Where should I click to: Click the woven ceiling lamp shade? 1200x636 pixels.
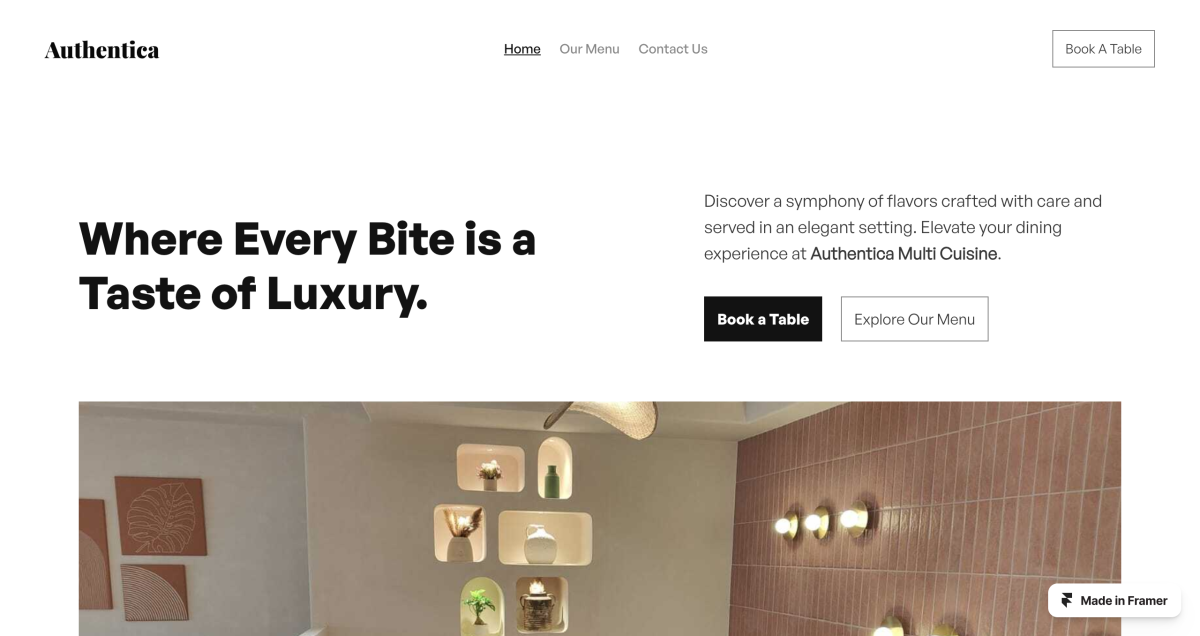click(598, 418)
